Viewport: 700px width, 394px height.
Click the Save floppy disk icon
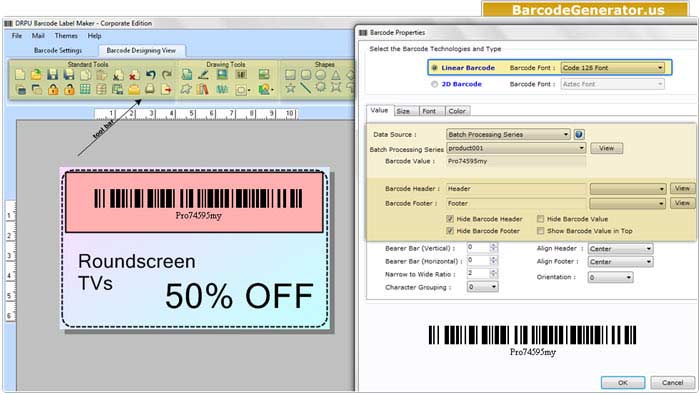(53, 75)
